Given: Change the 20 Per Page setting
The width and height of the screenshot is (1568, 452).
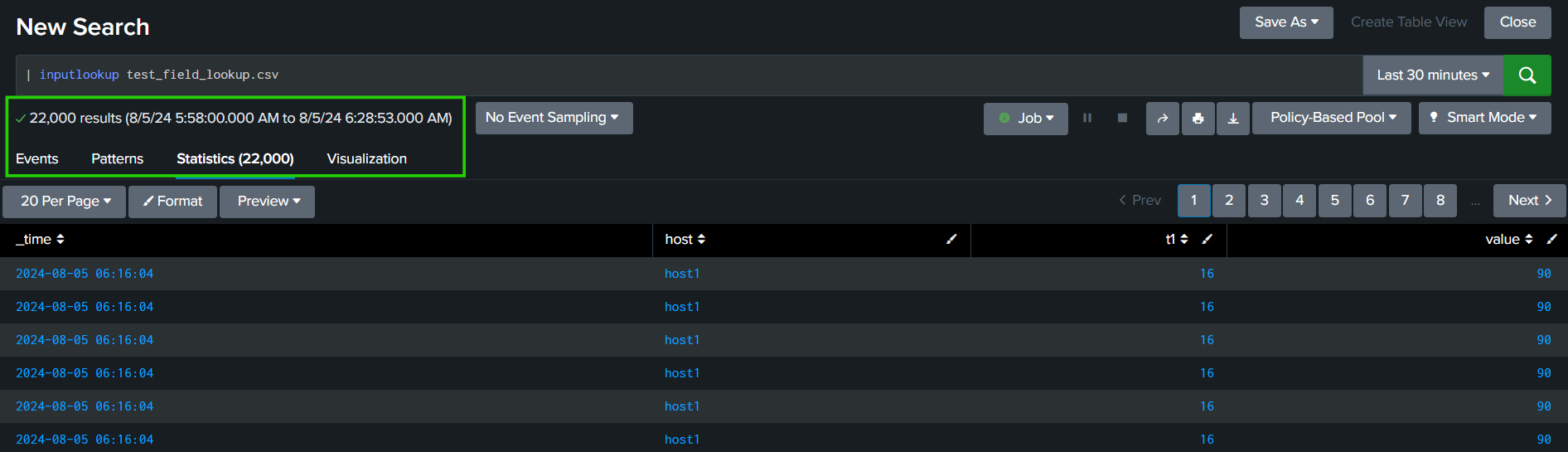Looking at the screenshot, I should click(x=65, y=202).
